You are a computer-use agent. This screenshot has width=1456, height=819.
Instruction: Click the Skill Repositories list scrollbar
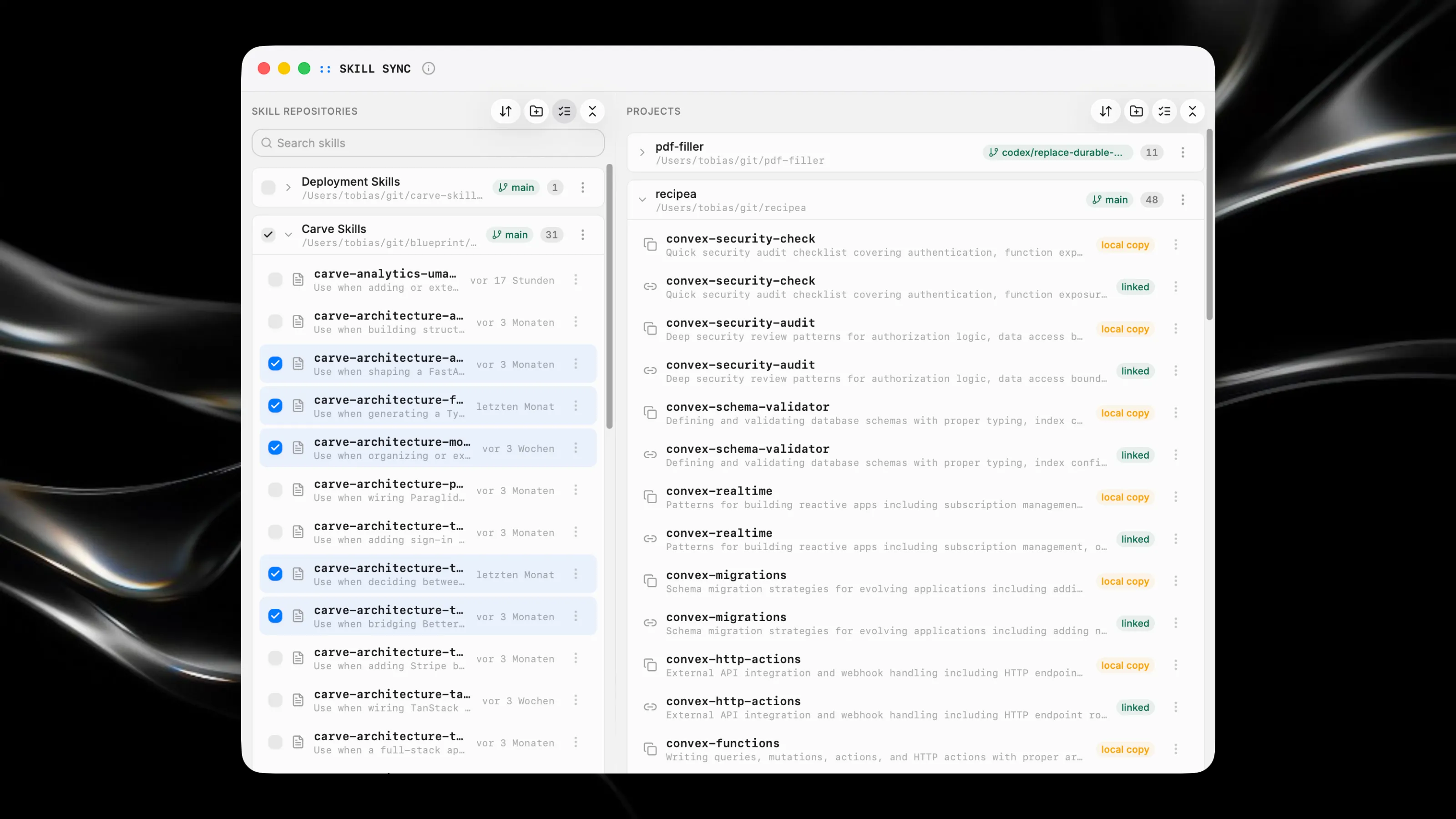pos(609,297)
